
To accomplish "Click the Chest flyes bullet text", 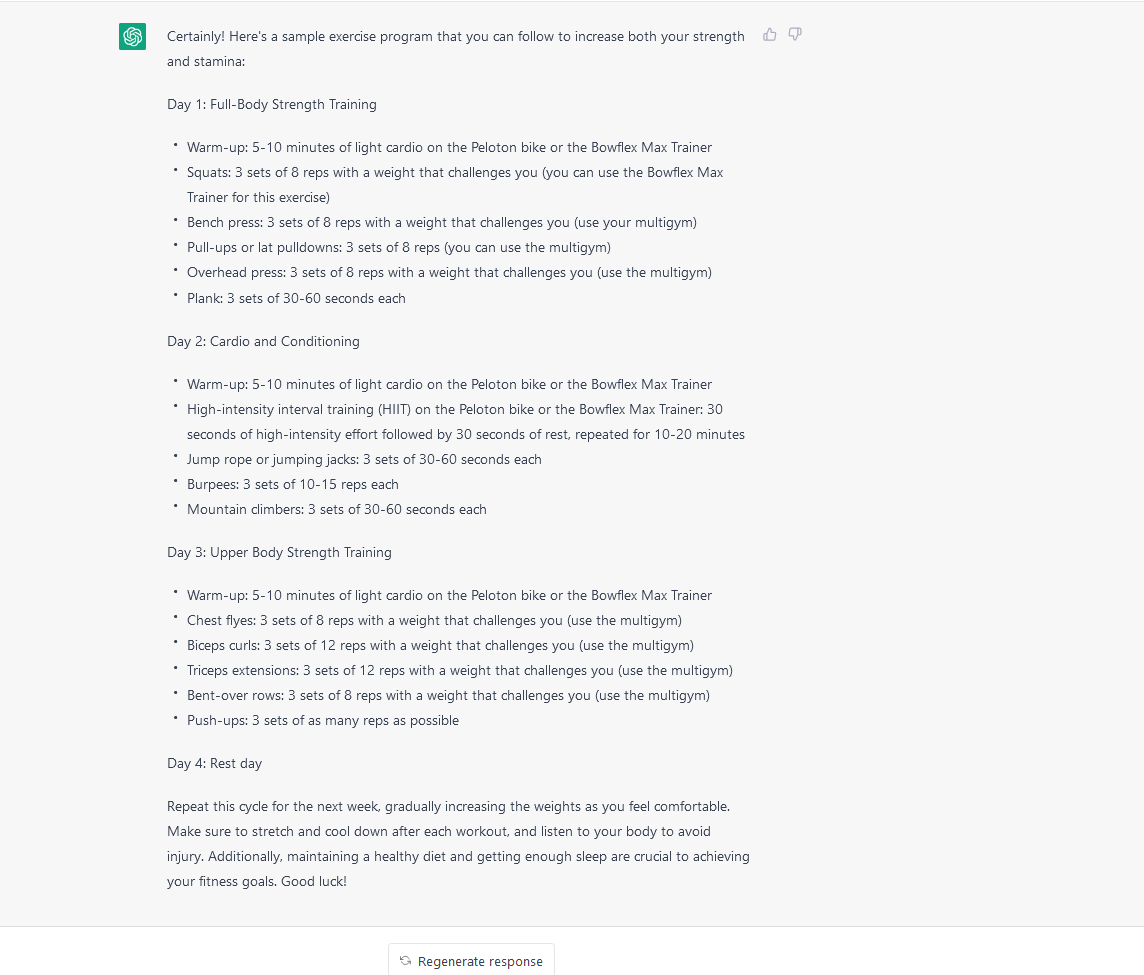I will click(x=434, y=620).
